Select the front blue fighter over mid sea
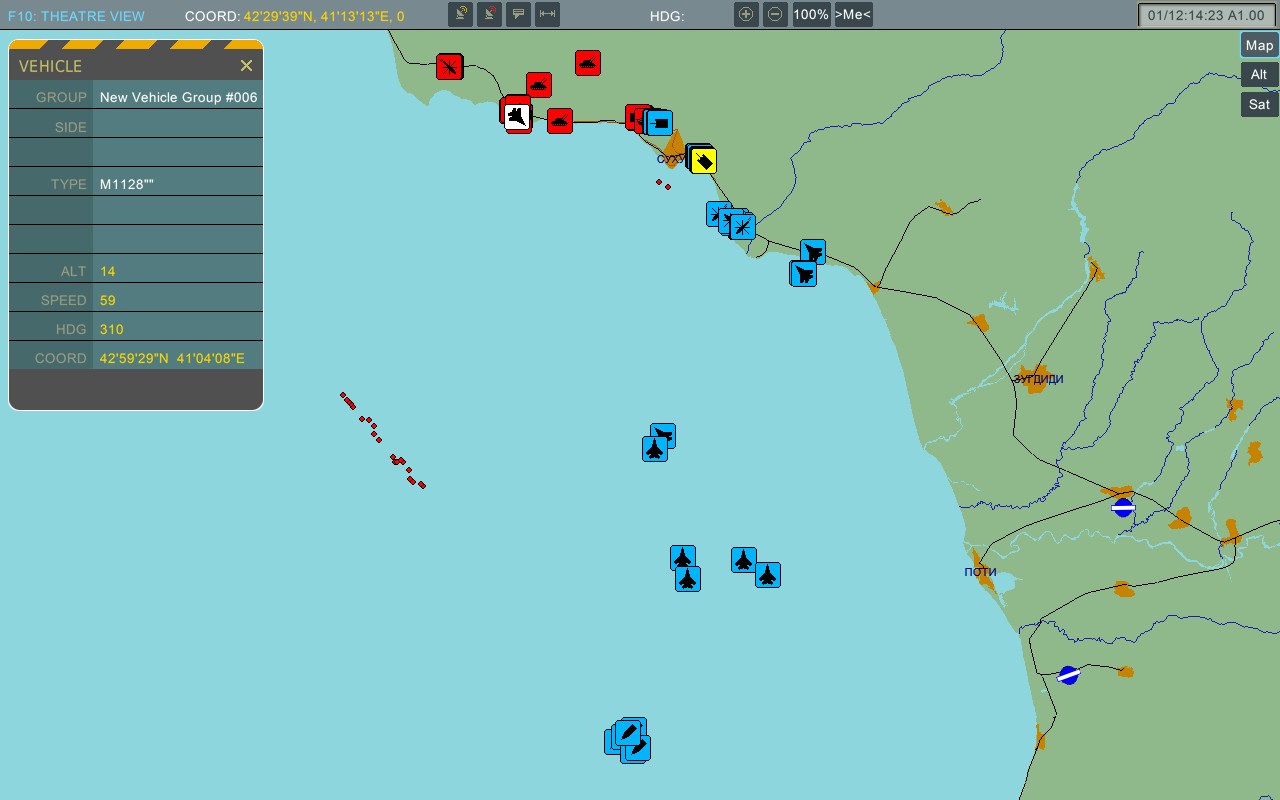The width and height of the screenshot is (1280, 800). [655, 448]
